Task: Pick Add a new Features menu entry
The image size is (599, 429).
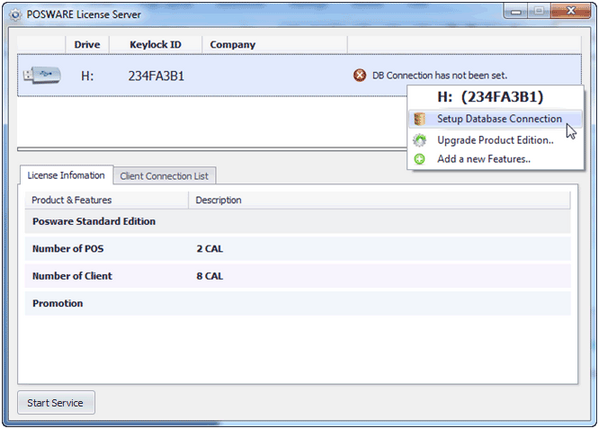Action: [x=495, y=159]
